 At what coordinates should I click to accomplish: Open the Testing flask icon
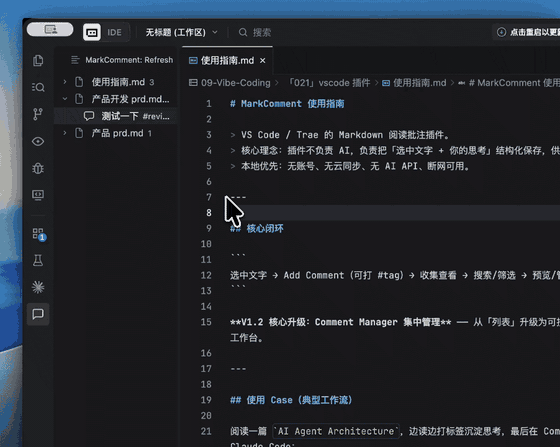[38, 261]
